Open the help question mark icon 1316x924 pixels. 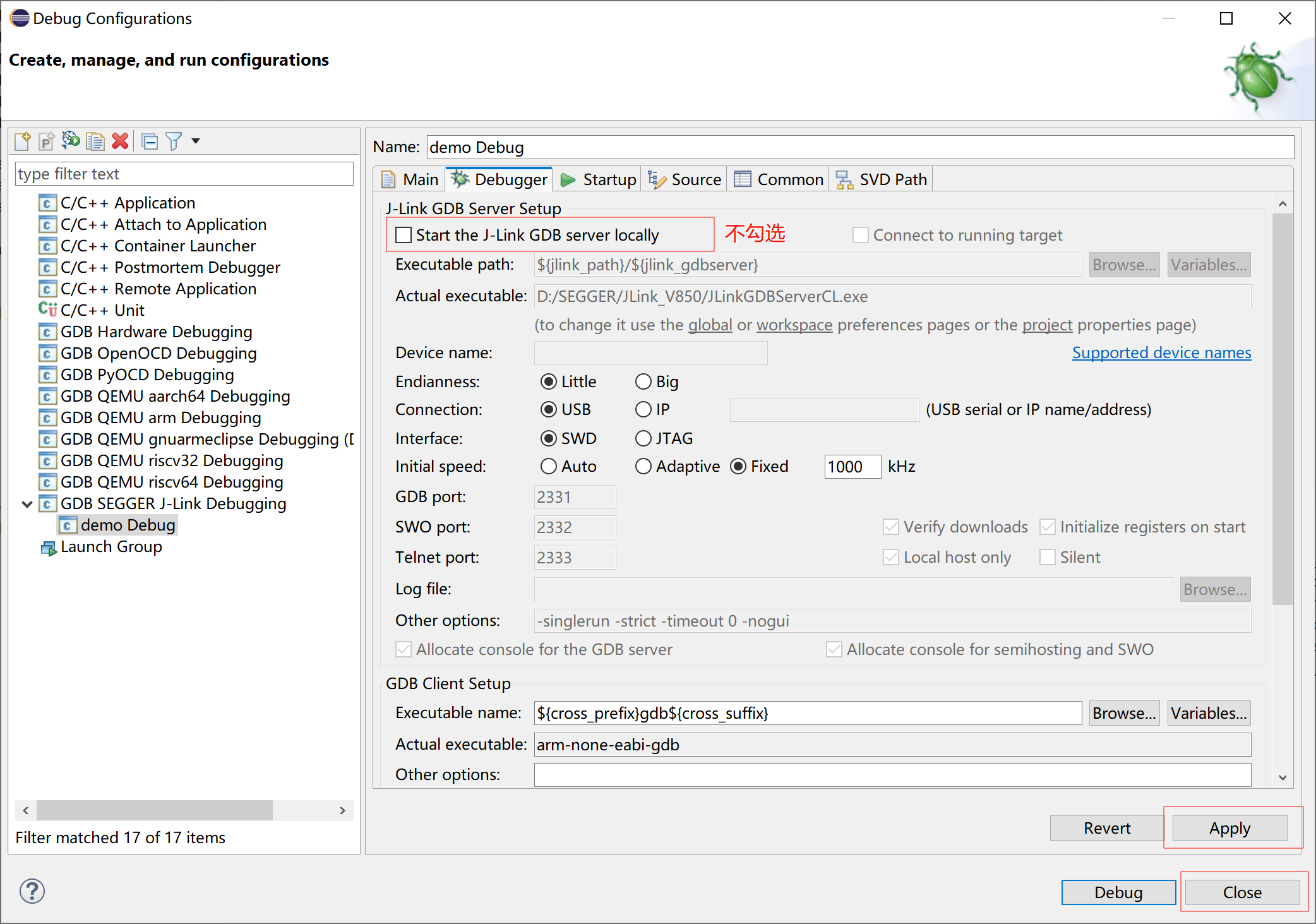pyautogui.click(x=32, y=891)
